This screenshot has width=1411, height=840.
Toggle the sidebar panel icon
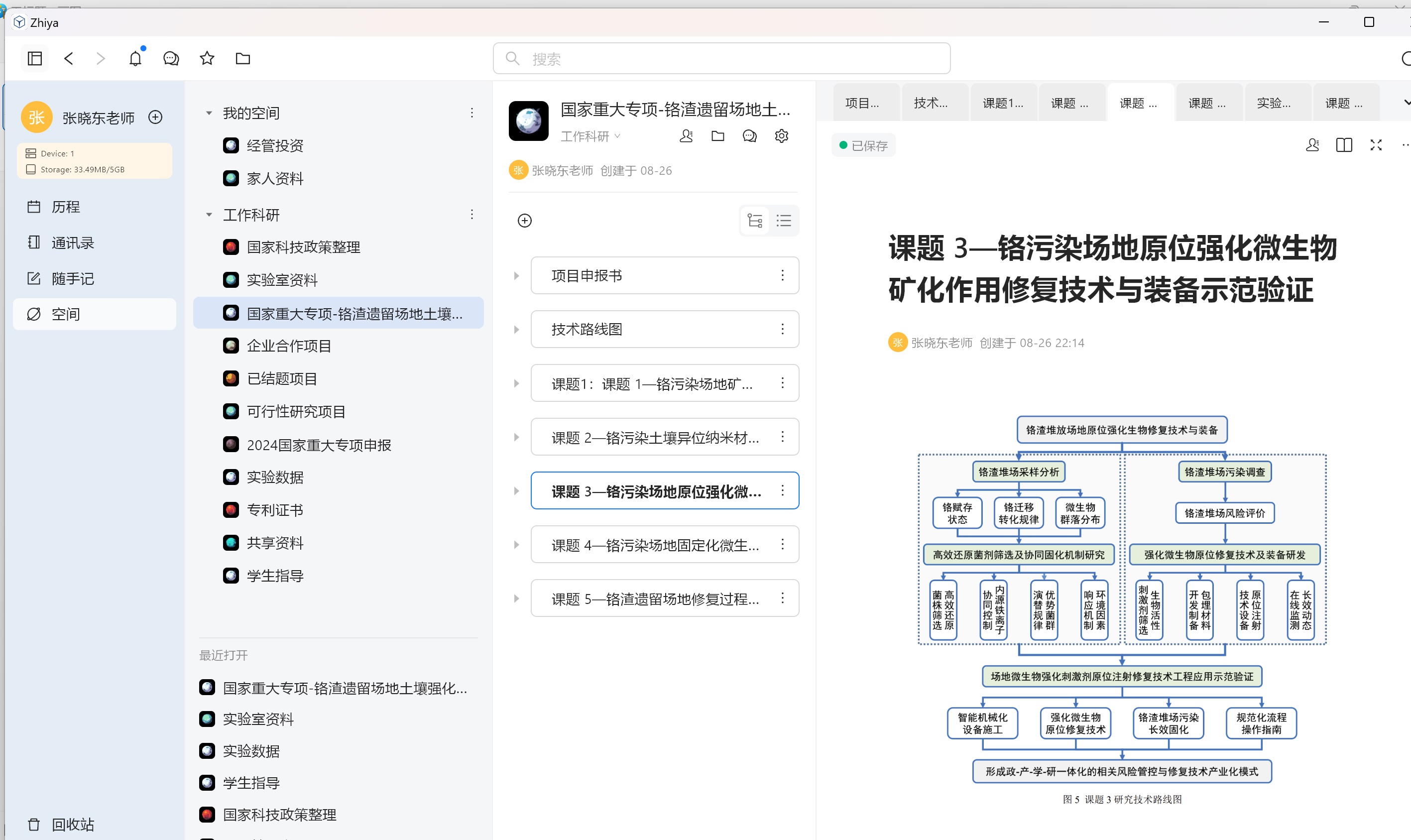[35, 58]
